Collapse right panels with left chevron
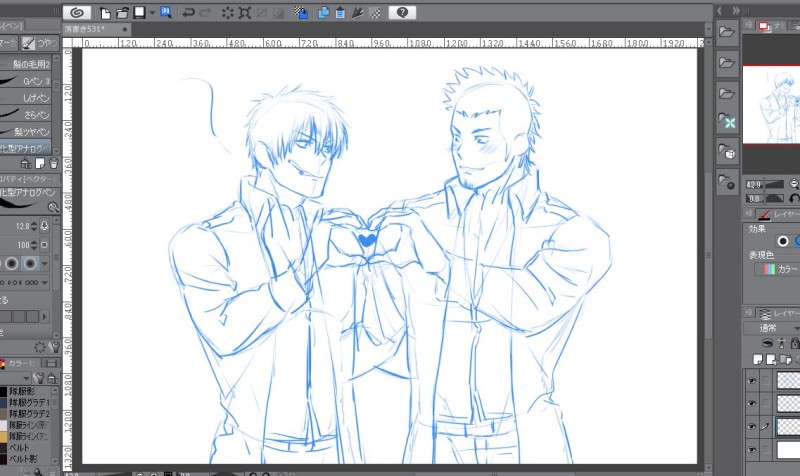This screenshot has height=476, width=800. pos(719,11)
